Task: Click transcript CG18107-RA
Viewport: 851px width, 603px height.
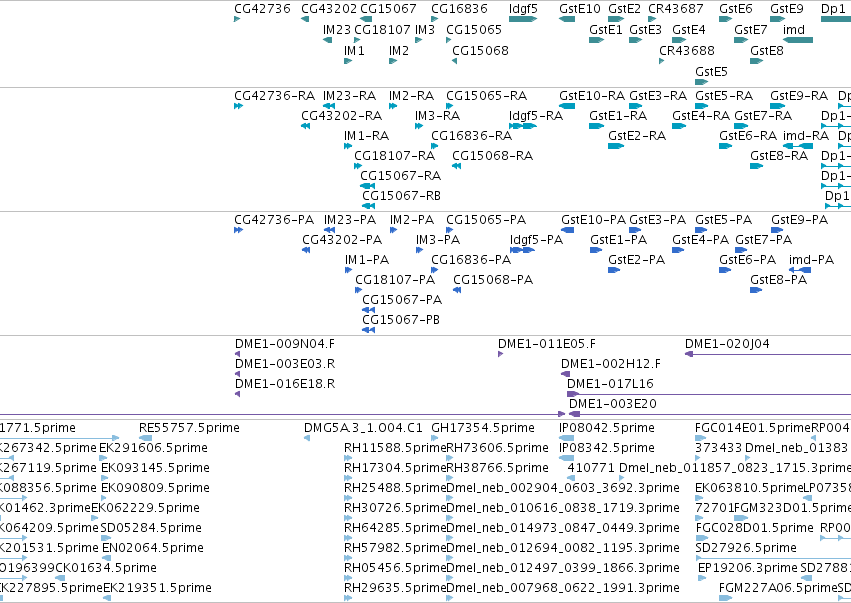Action: tap(394, 156)
